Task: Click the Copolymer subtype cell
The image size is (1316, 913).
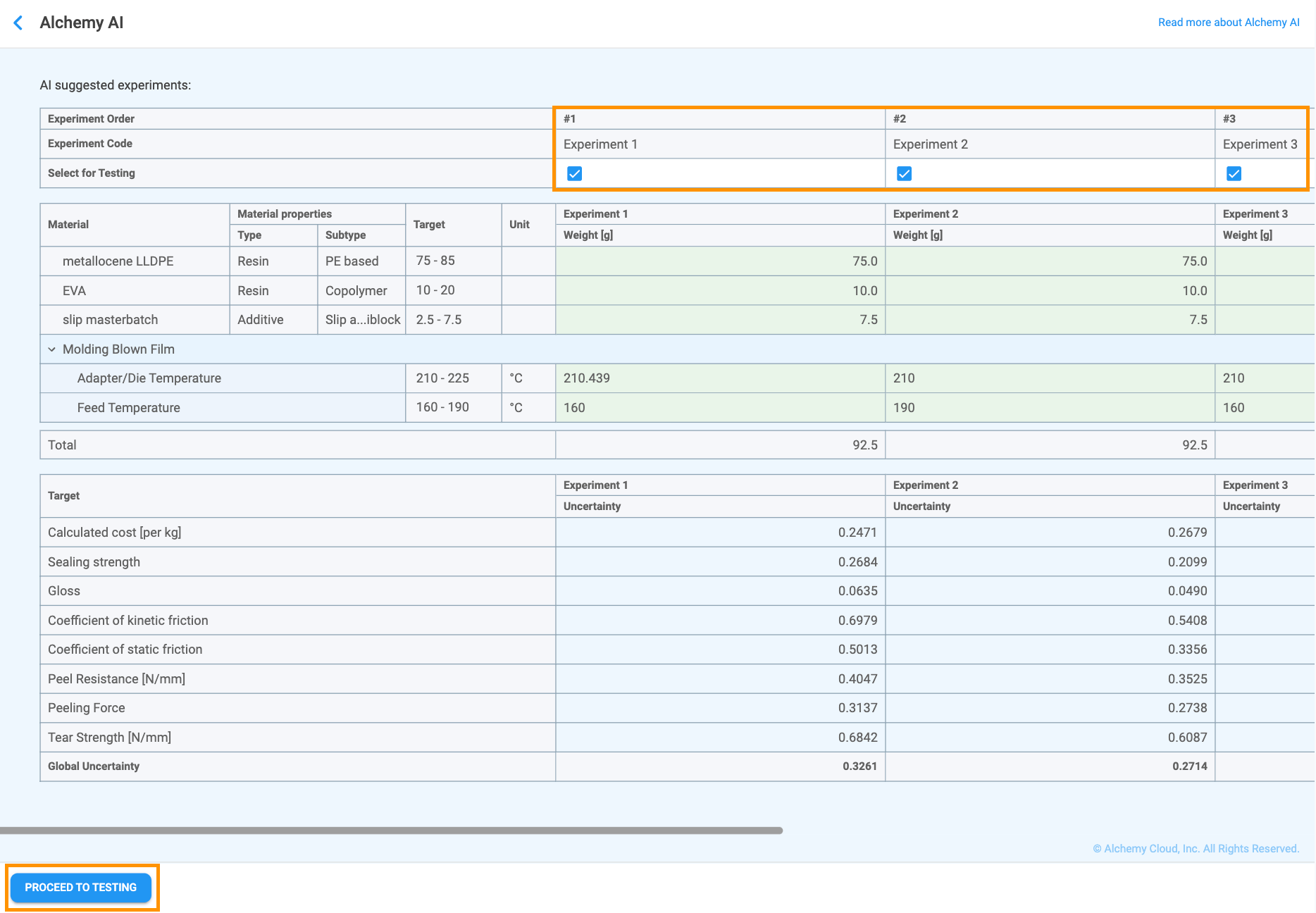Action: (362, 291)
